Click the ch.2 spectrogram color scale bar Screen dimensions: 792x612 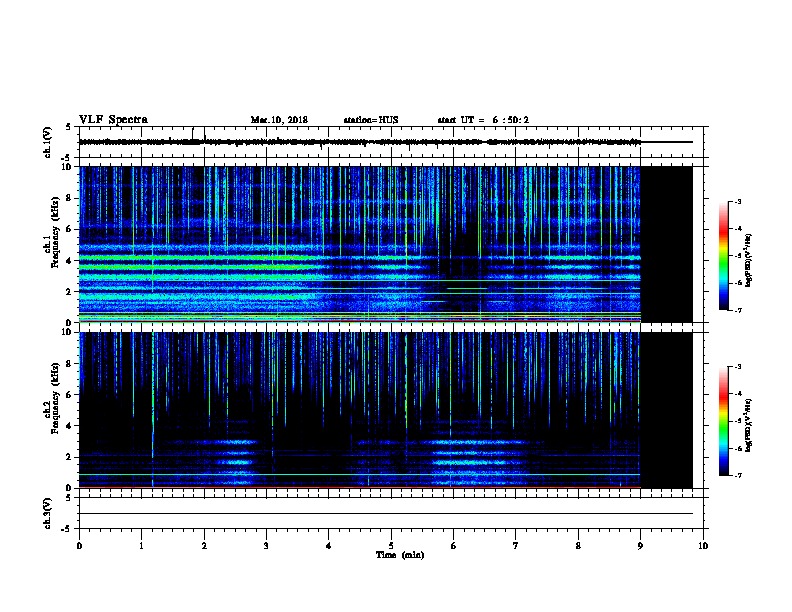723,421
